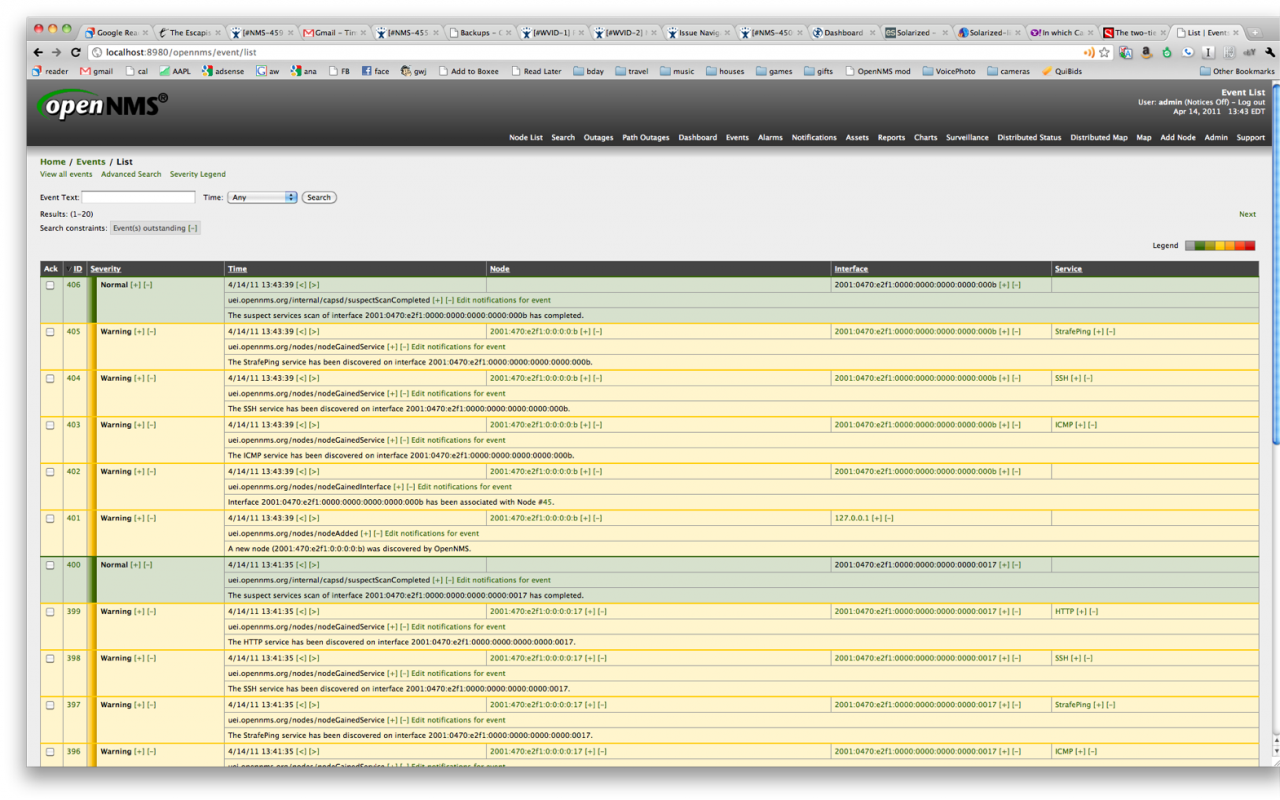The width and height of the screenshot is (1280, 800).
Task: Open the Advanced Search link
Action: [x=131, y=174]
